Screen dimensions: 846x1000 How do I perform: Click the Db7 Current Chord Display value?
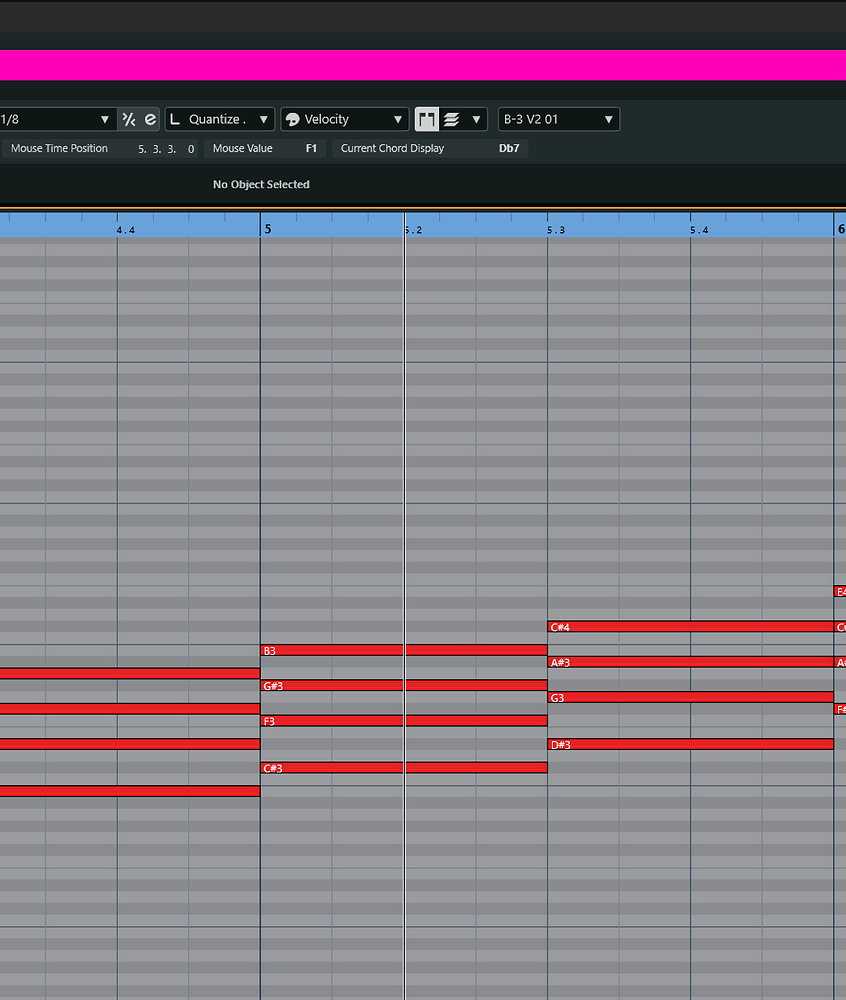[509, 148]
